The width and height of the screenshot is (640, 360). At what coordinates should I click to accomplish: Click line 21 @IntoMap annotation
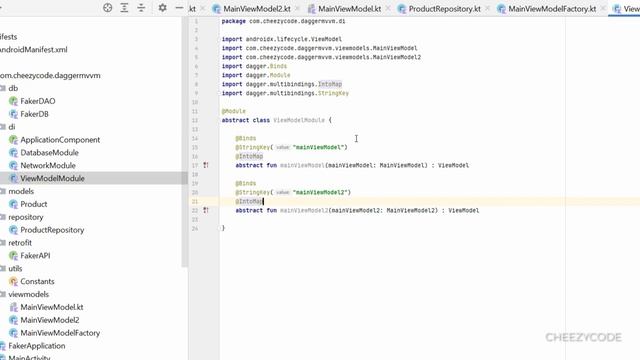[249, 201]
